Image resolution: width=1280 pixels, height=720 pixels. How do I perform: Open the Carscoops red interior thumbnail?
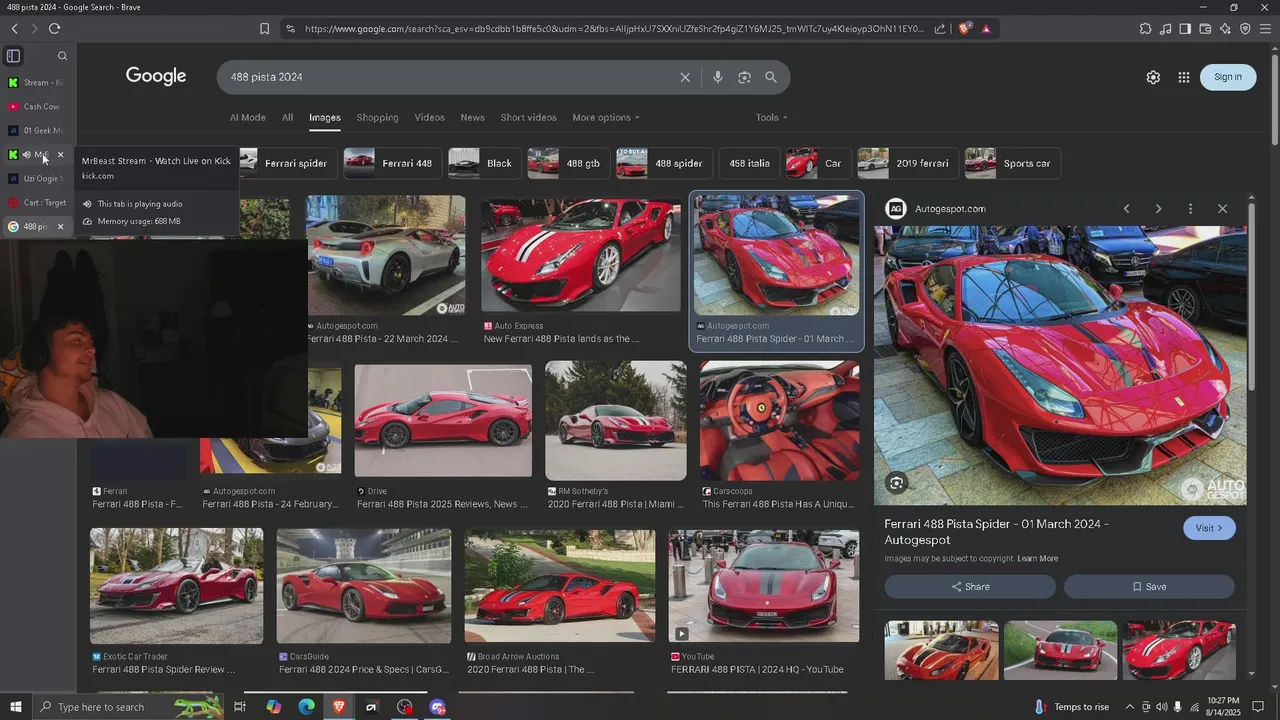click(779, 421)
